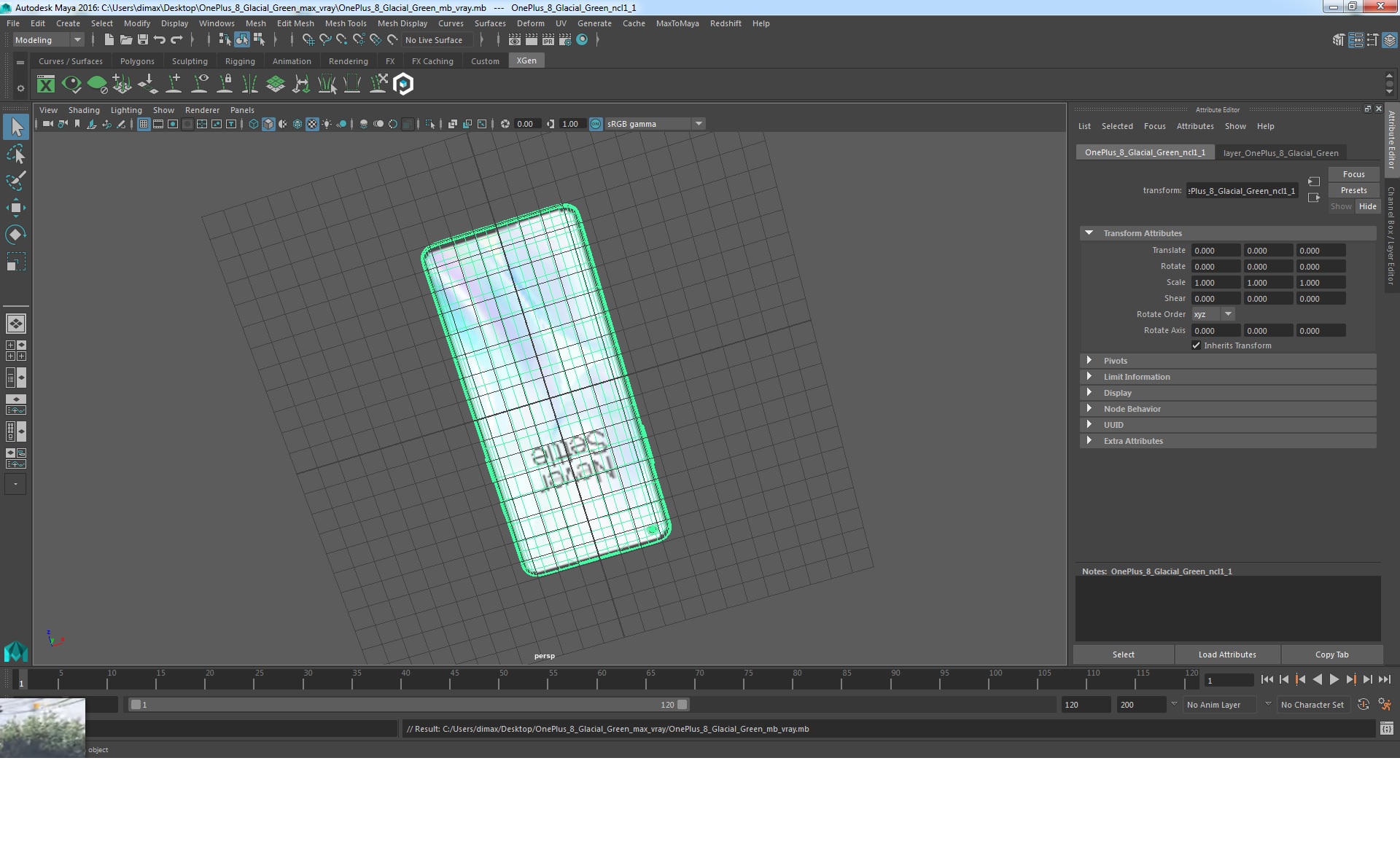Click the Load Attributes button
Image resolution: width=1400 pixels, height=844 pixels.
tap(1227, 655)
